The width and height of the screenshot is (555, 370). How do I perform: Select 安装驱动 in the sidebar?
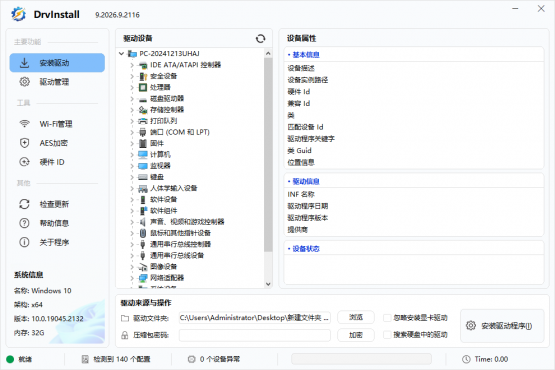tap(57, 63)
